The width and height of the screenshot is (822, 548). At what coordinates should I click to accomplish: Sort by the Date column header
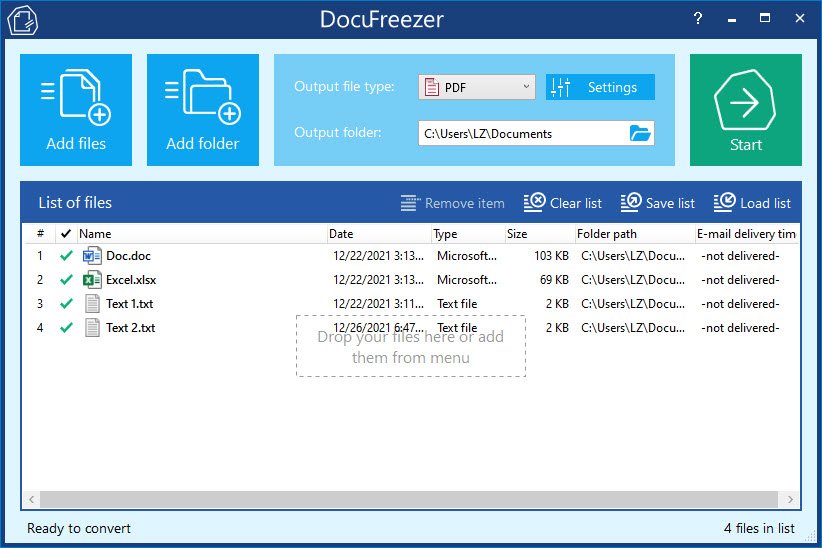(379, 234)
